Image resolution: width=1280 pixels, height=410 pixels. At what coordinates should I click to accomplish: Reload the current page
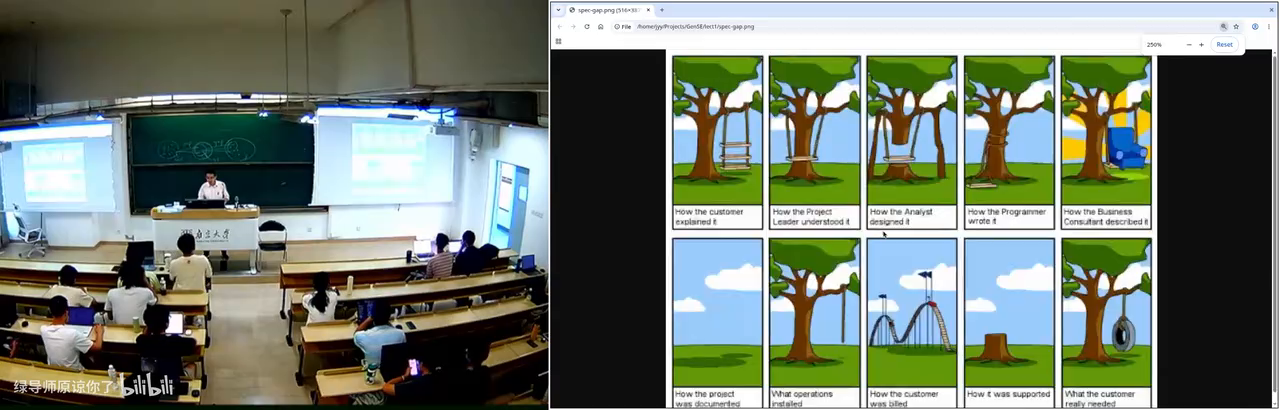tap(586, 27)
